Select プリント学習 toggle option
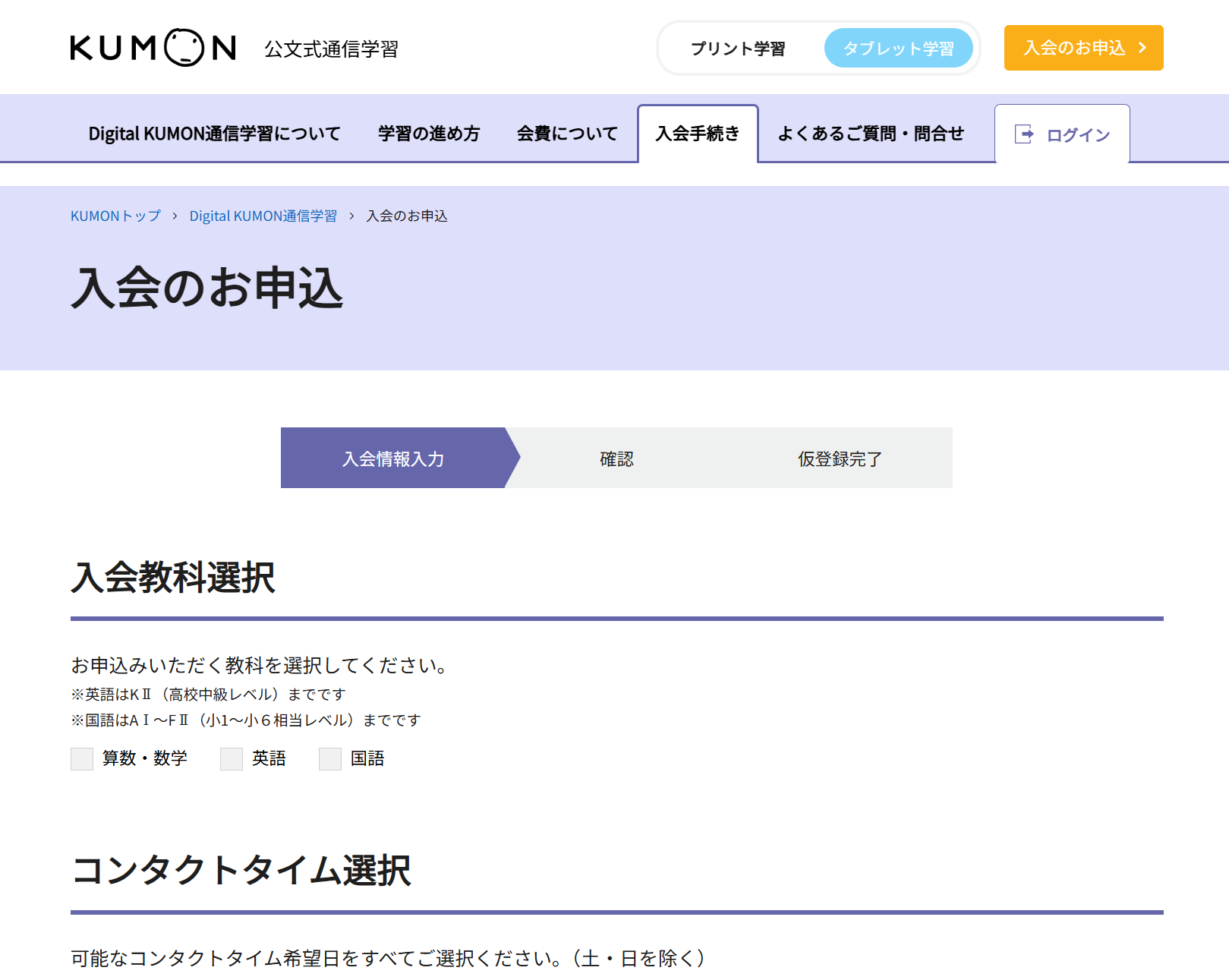Image resolution: width=1229 pixels, height=980 pixels. [x=738, y=49]
